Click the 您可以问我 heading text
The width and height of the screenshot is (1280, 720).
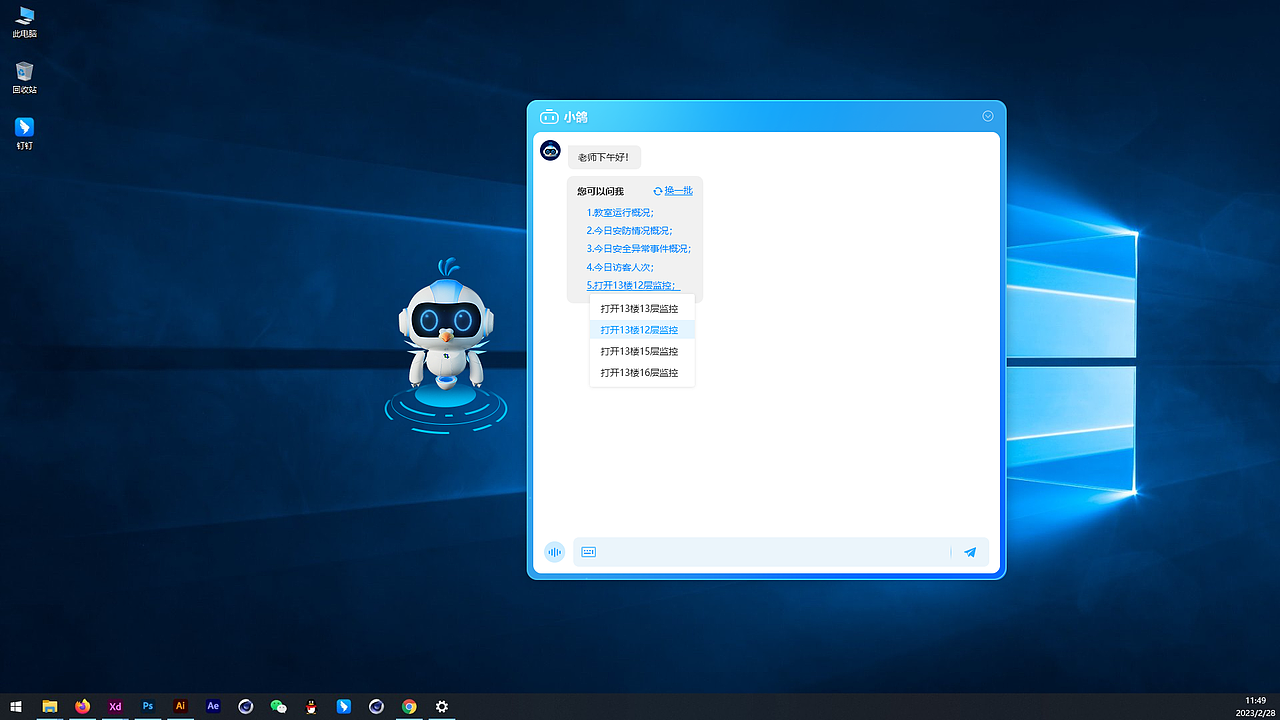coord(600,191)
